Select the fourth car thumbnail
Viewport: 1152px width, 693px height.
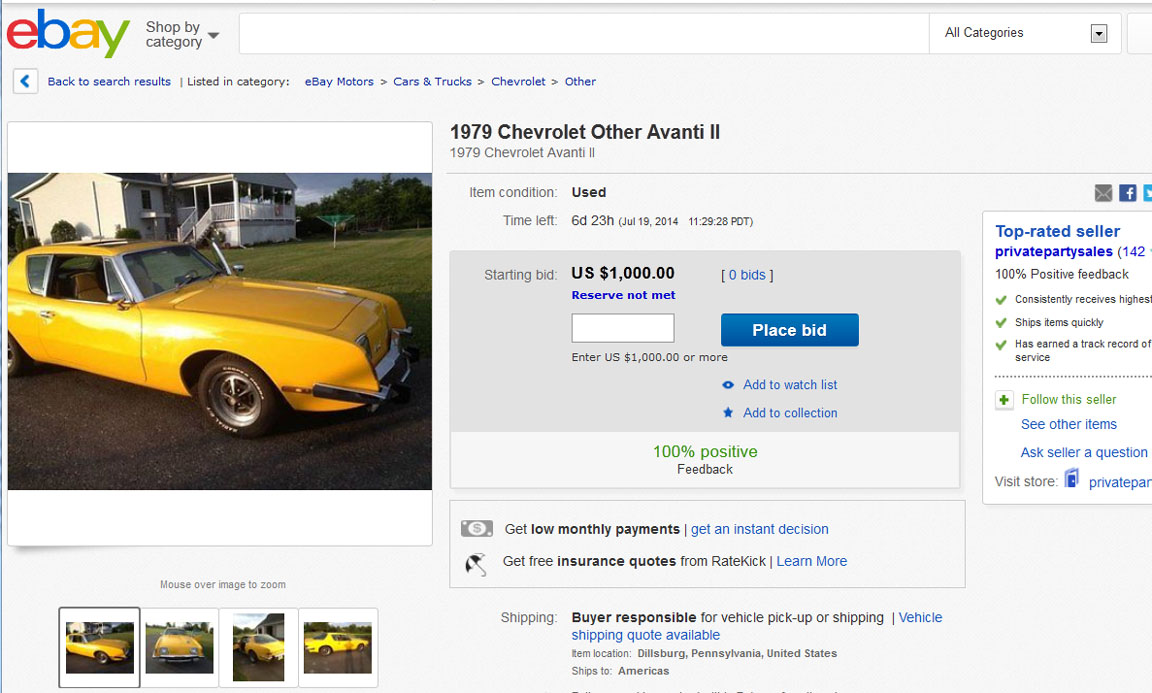click(x=338, y=647)
